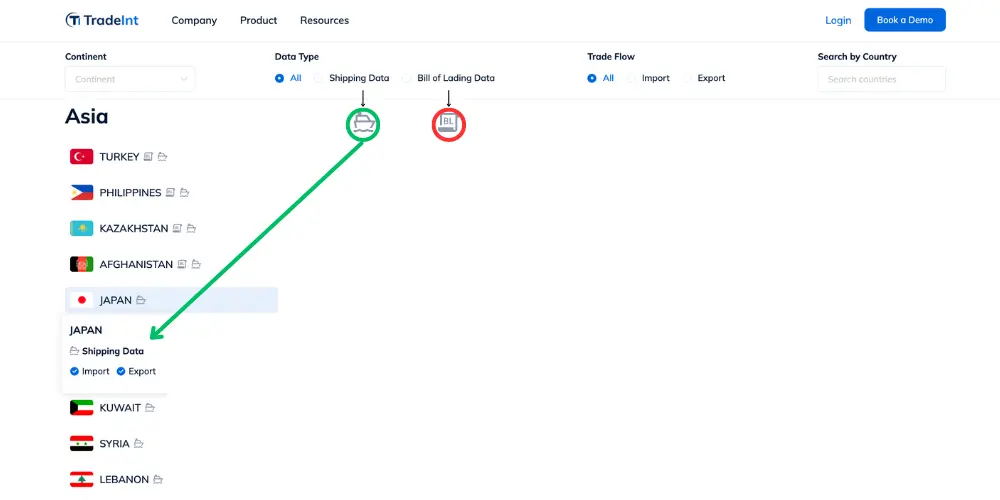The height and width of the screenshot is (500, 1000).
Task: Open the Continent dropdown
Action: (130, 79)
